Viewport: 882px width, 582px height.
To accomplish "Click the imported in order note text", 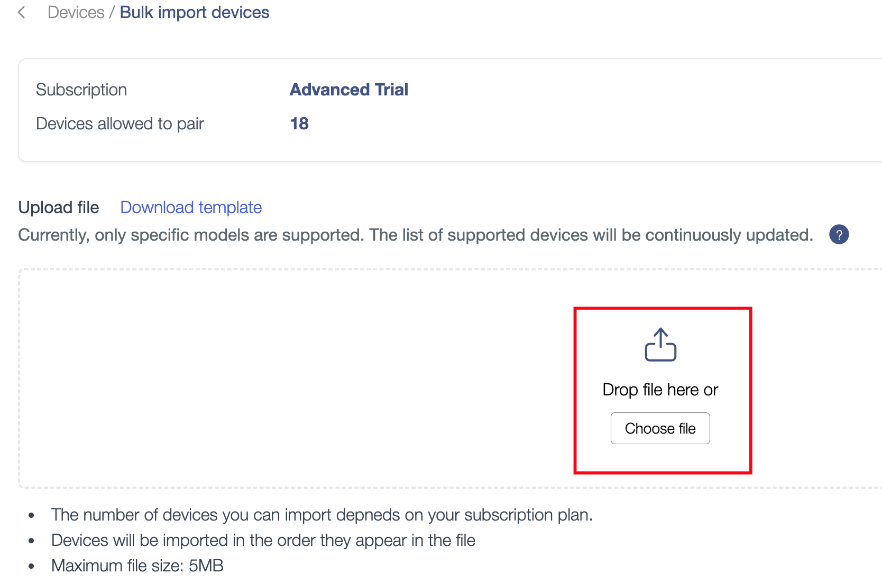I will coord(263,540).
